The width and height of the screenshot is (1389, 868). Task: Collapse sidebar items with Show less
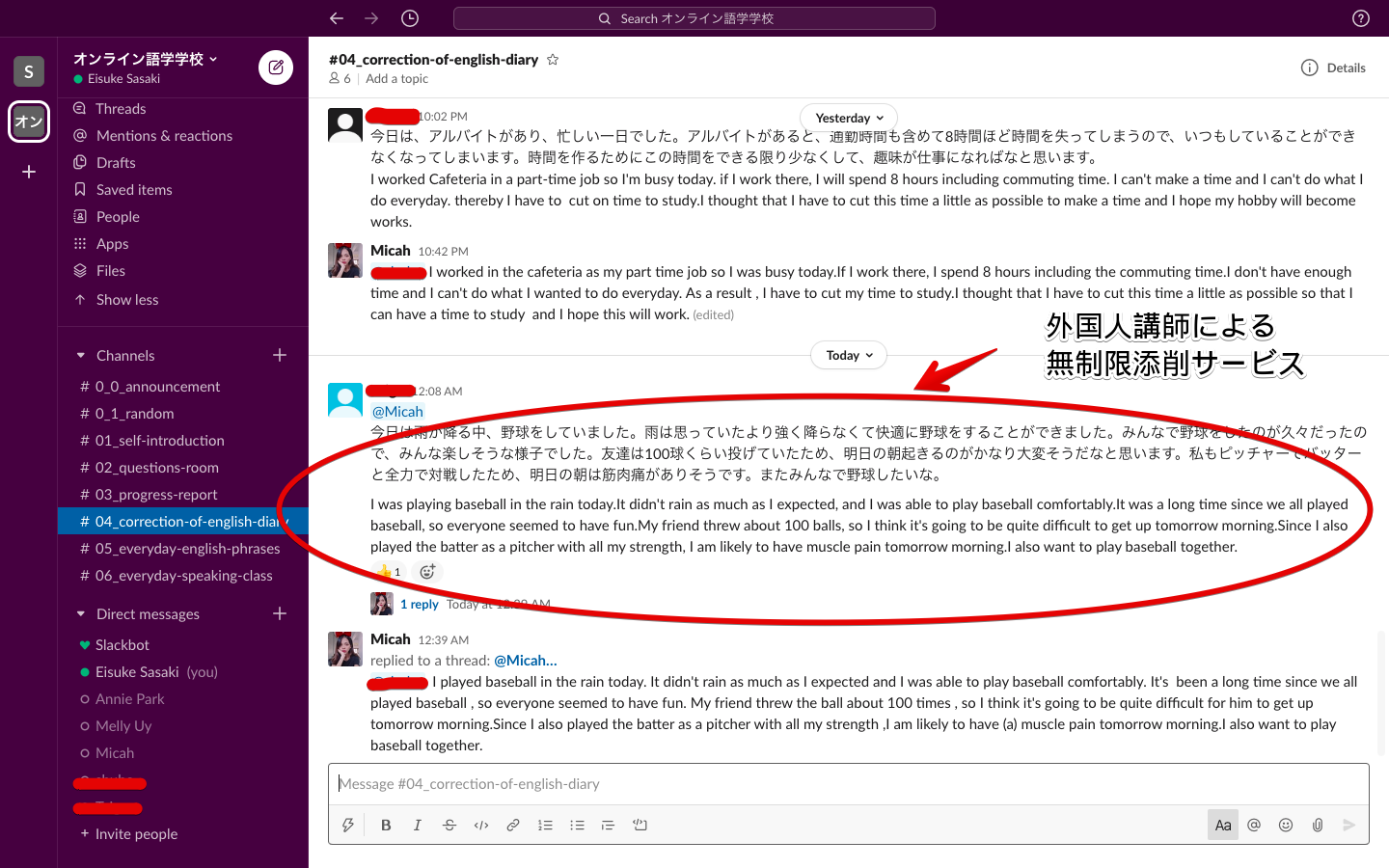point(127,300)
